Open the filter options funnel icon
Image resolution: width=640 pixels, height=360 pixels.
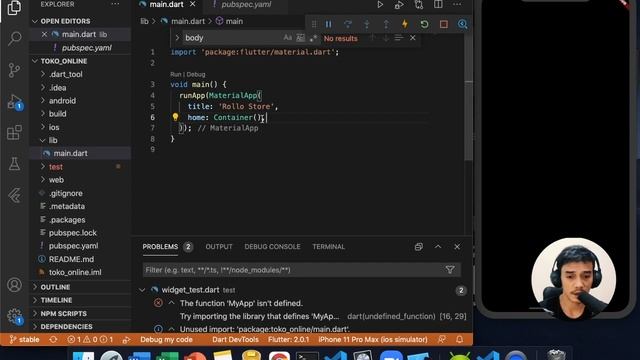tap(450, 269)
